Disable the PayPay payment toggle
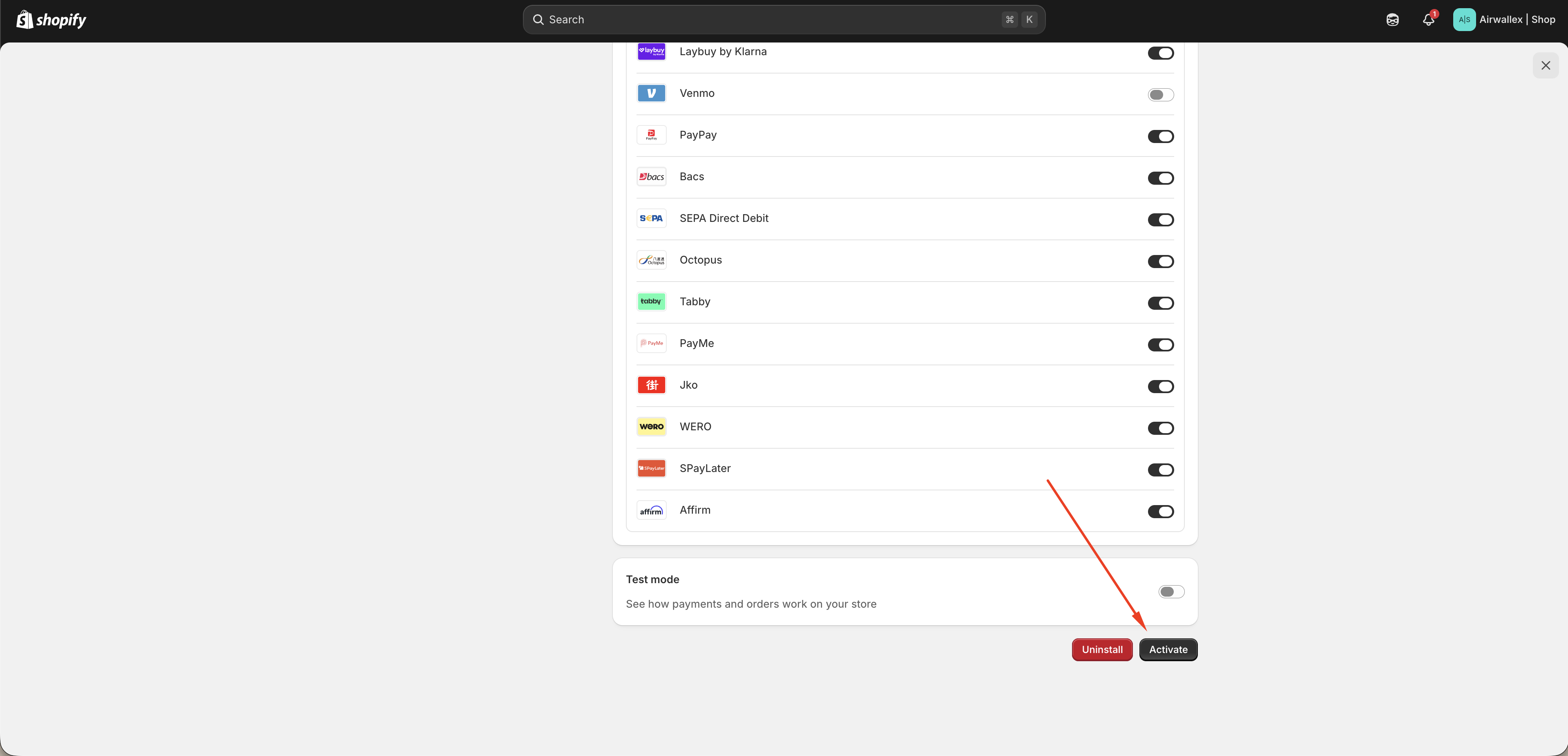This screenshot has width=1568, height=756. coord(1160,136)
